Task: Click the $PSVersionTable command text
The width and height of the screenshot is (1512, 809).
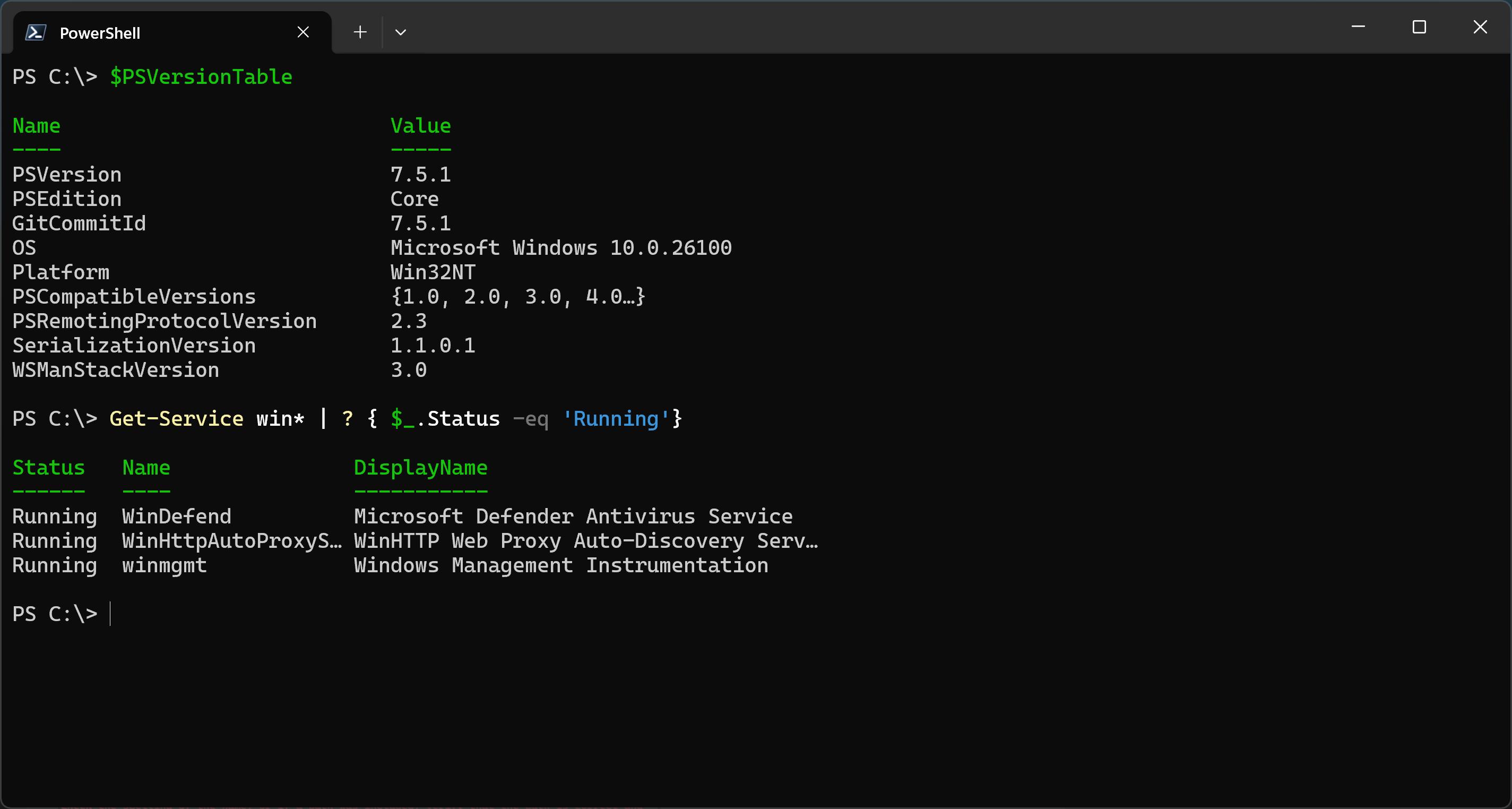Action: [x=201, y=77]
